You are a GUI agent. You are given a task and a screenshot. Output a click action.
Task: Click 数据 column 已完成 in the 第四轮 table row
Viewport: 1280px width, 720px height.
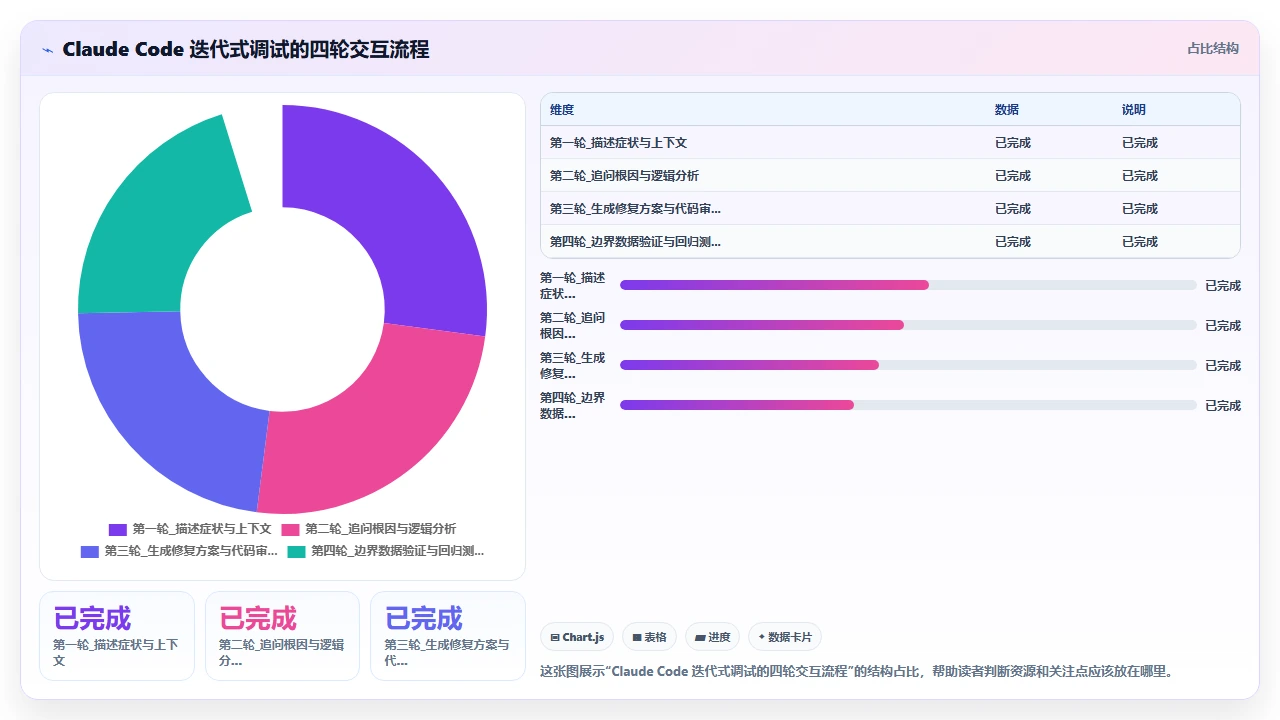(1013, 242)
